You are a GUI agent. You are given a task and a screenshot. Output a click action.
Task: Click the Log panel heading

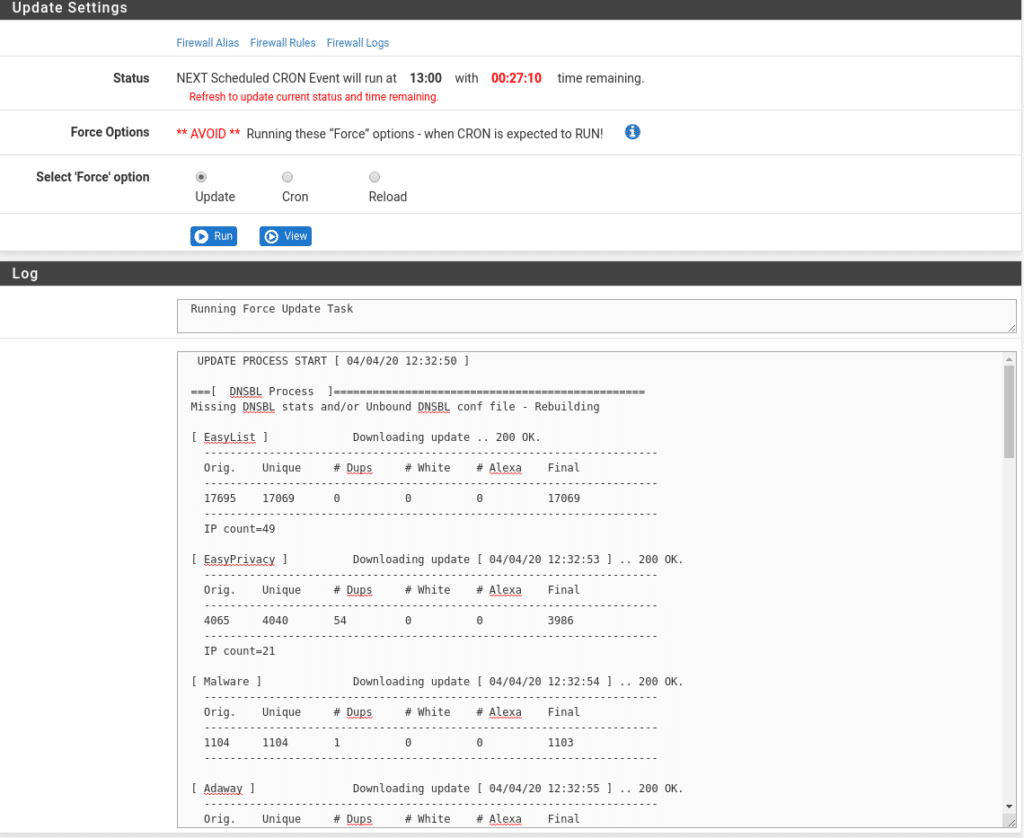point(25,274)
